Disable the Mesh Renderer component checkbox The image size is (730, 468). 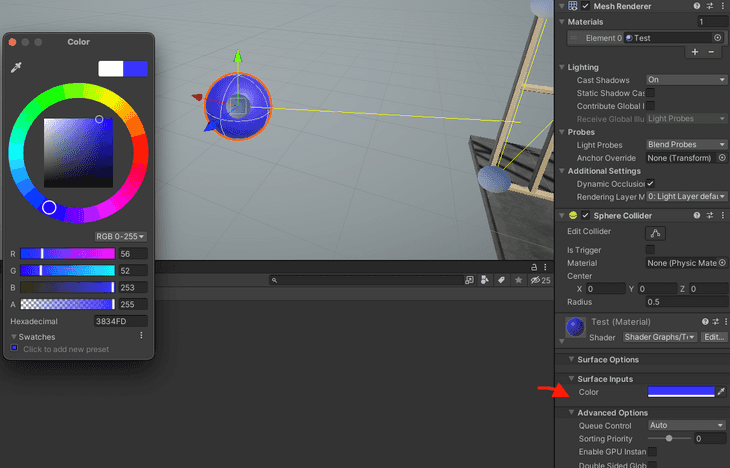click(x=586, y=6)
